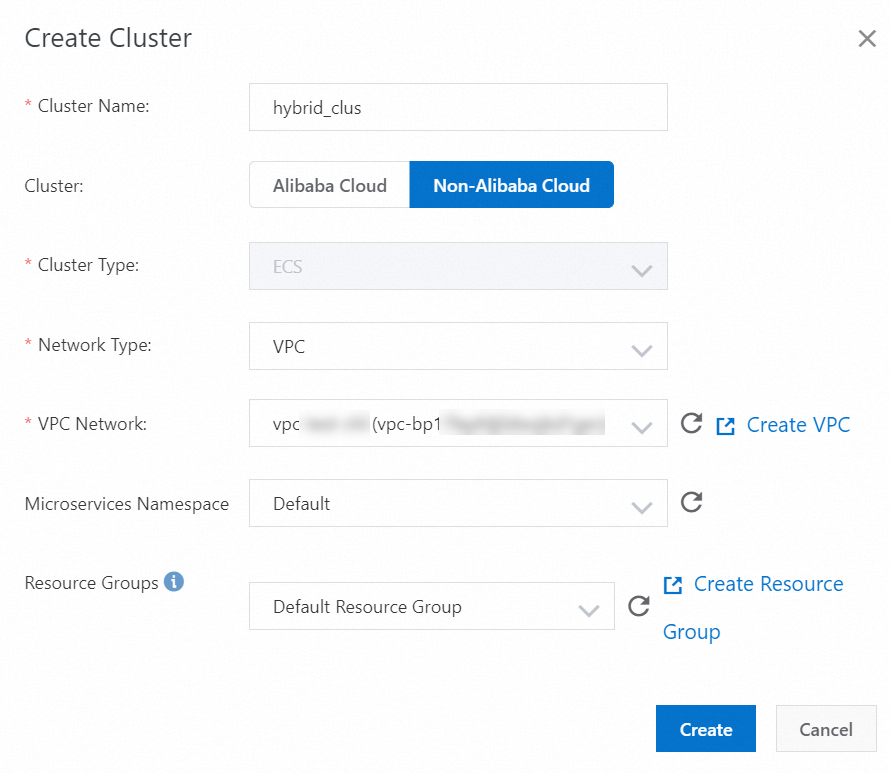Click the external-link icon beside Create VPC
The image size is (889, 773).
(x=725, y=424)
